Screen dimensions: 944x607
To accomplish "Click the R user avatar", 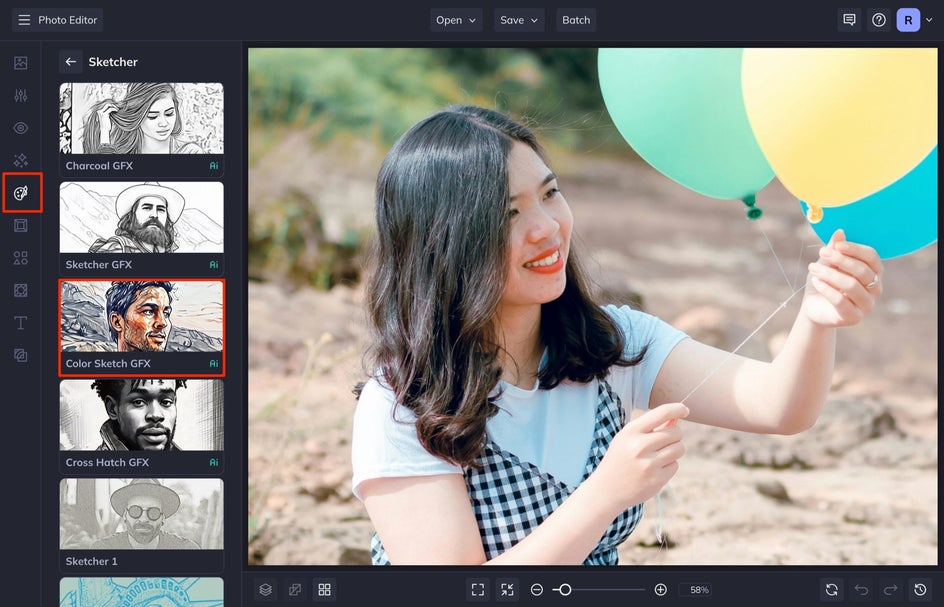I will [908, 20].
